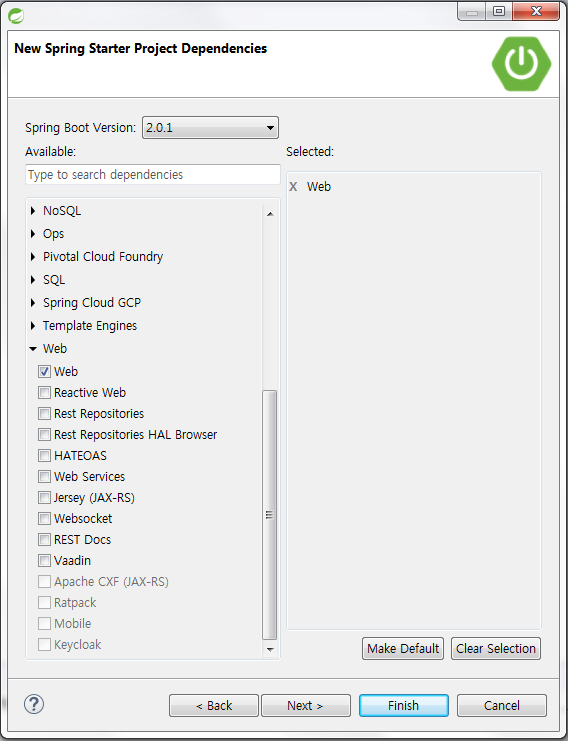Remove Web using the X icon in Selected
568x741 pixels.
point(293,187)
